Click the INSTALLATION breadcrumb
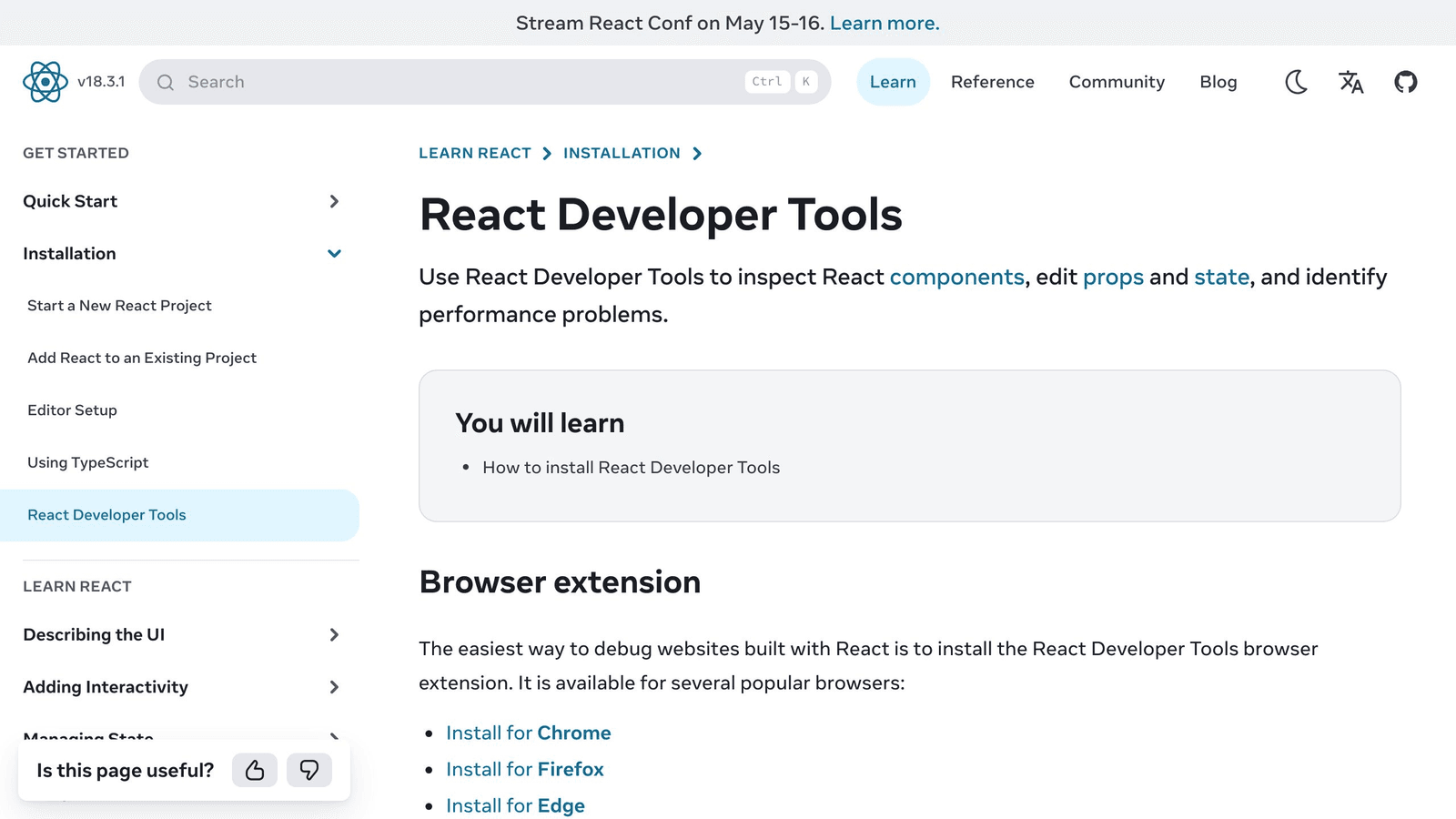The image size is (1456, 819). tap(622, 153)
